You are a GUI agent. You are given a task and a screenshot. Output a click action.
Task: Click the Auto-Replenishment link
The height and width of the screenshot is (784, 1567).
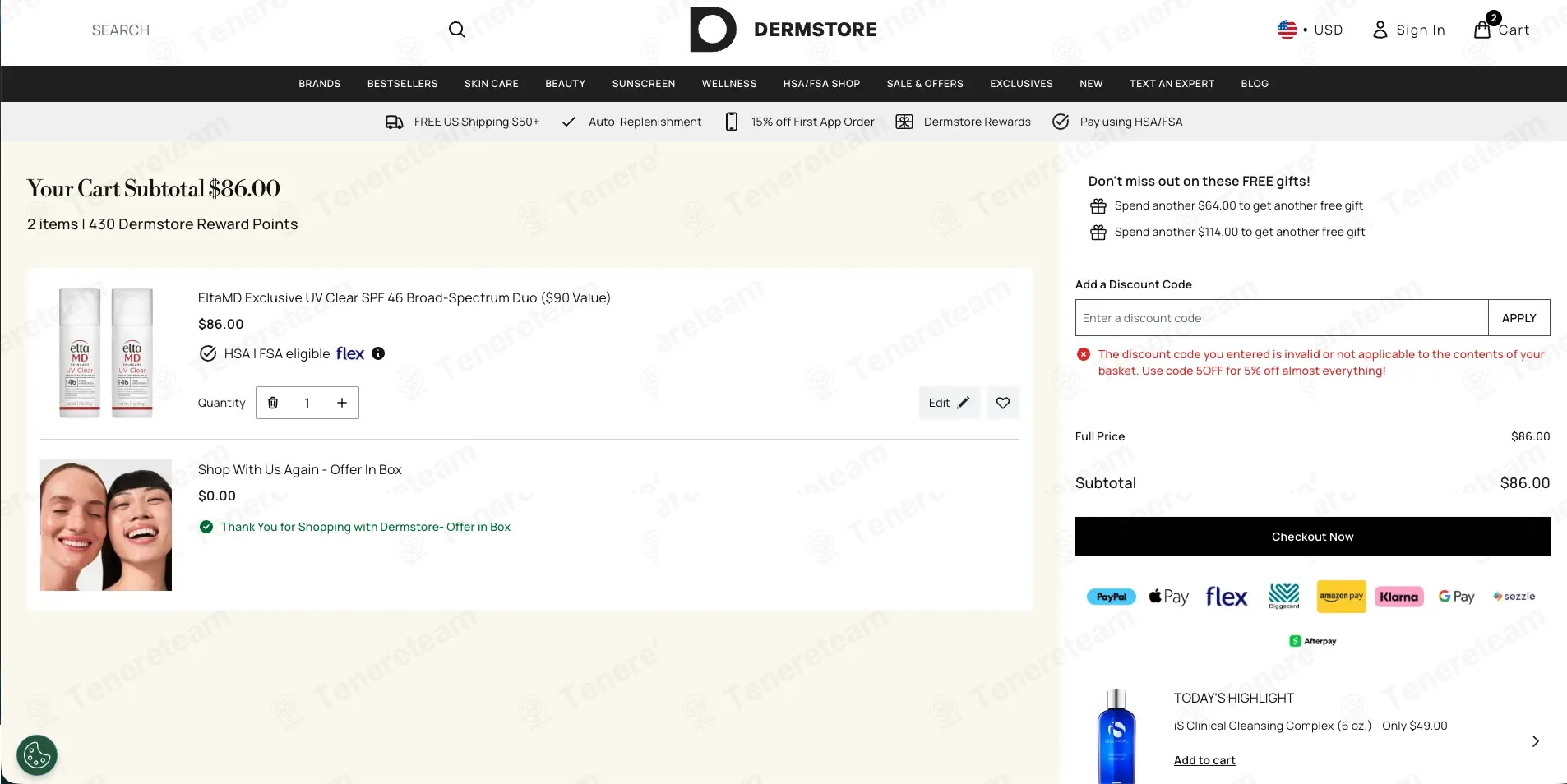(x=645, y=122)
